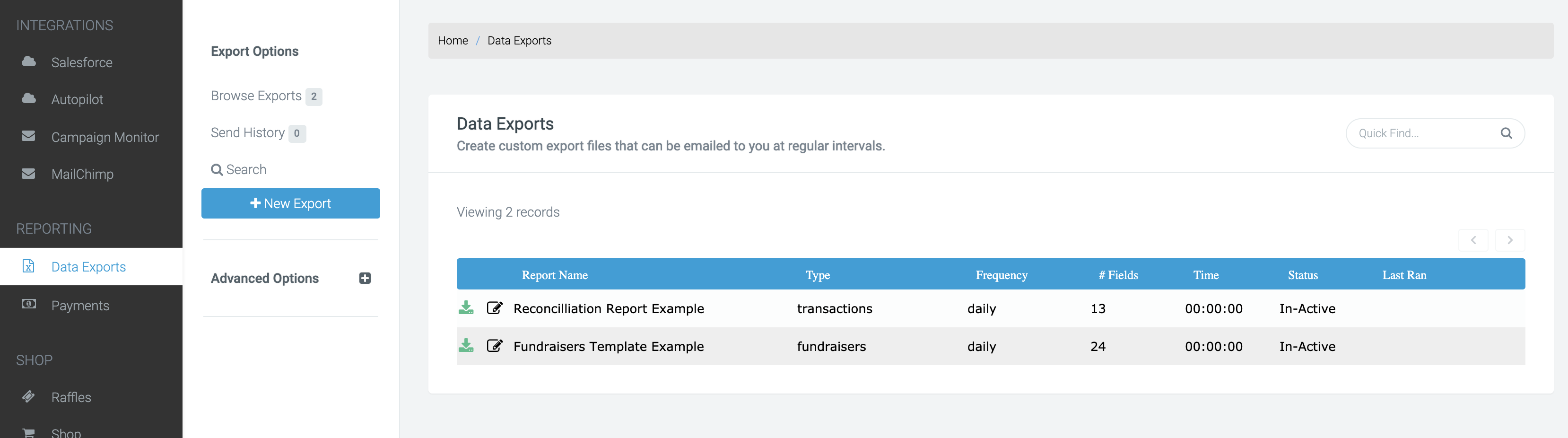
Task: View Send History
Action: 248,133
